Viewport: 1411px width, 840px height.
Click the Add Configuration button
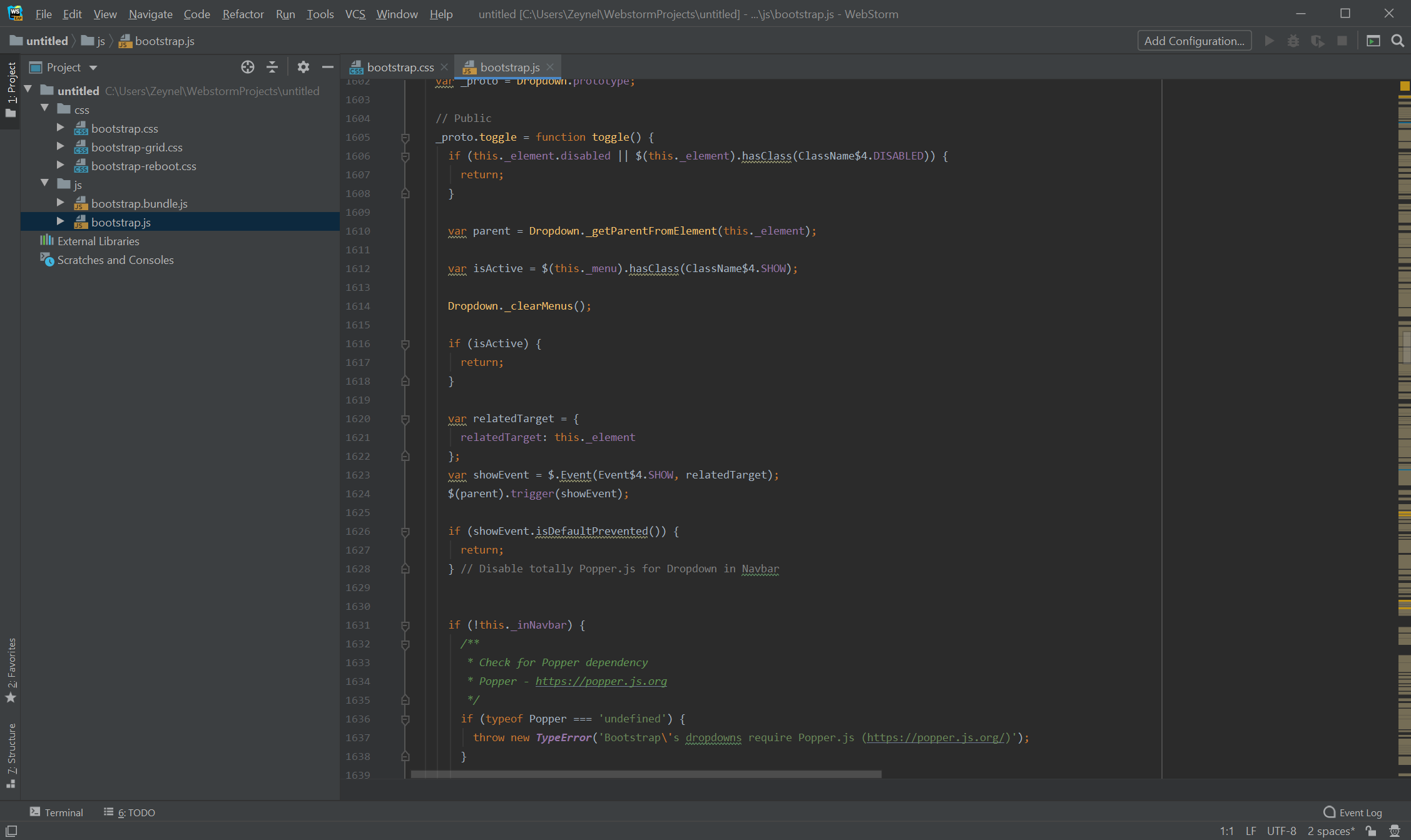[1194, 41]
